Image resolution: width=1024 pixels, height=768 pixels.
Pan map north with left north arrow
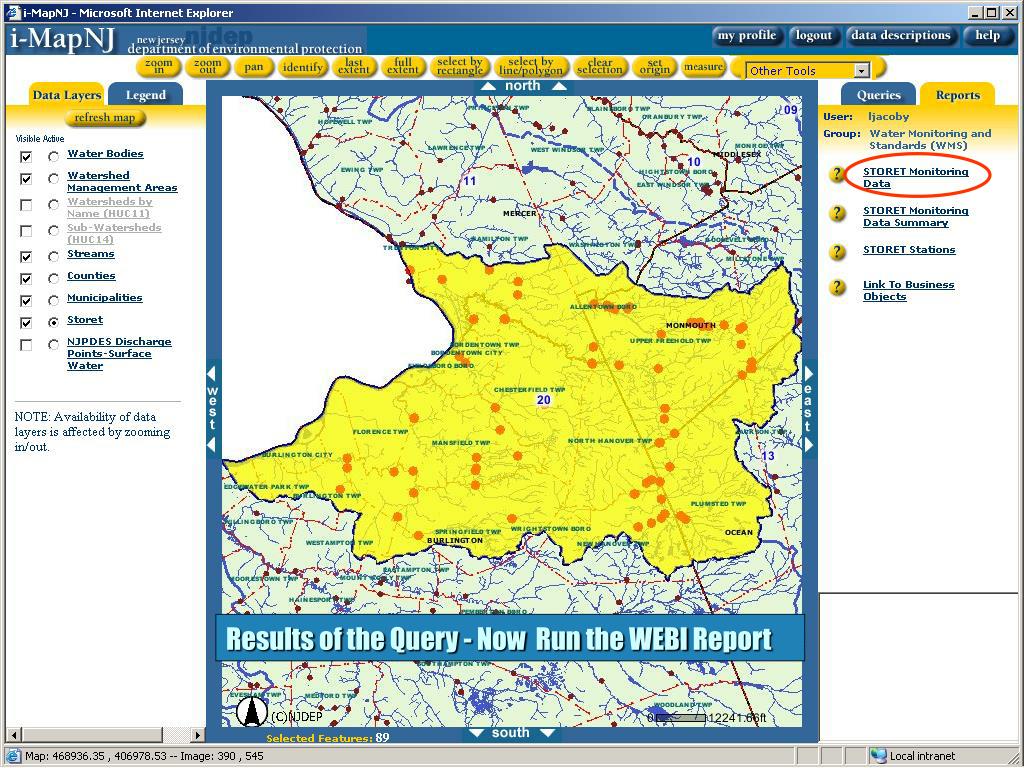(488, 86)
